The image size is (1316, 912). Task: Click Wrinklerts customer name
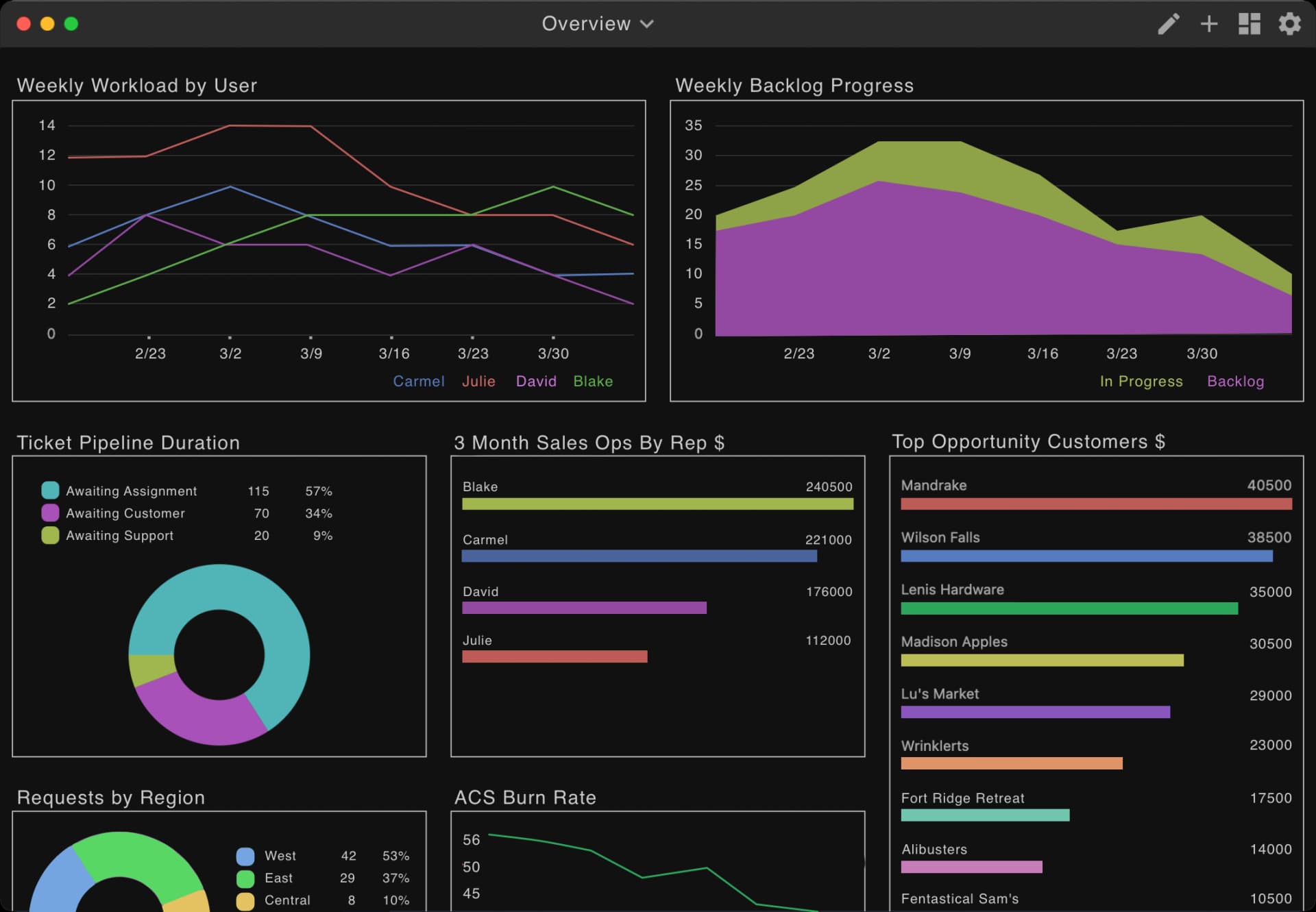[935, 746]
